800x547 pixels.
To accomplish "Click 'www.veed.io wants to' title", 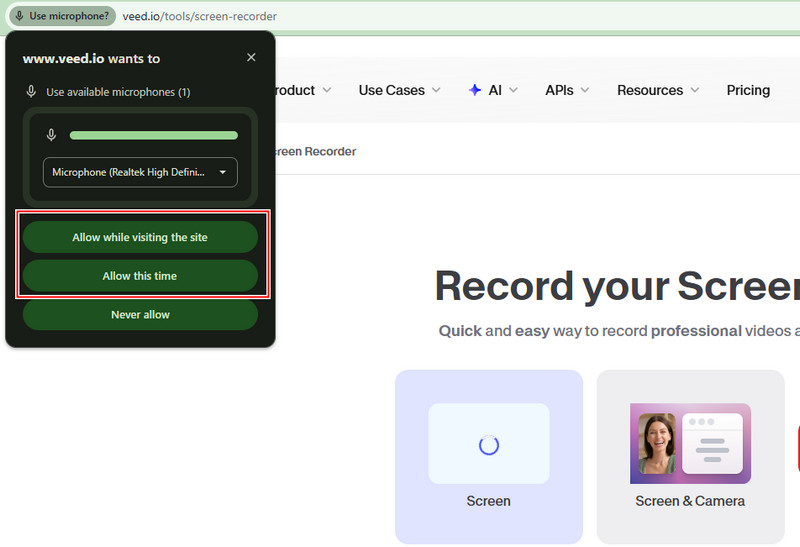I will point(91,59).
